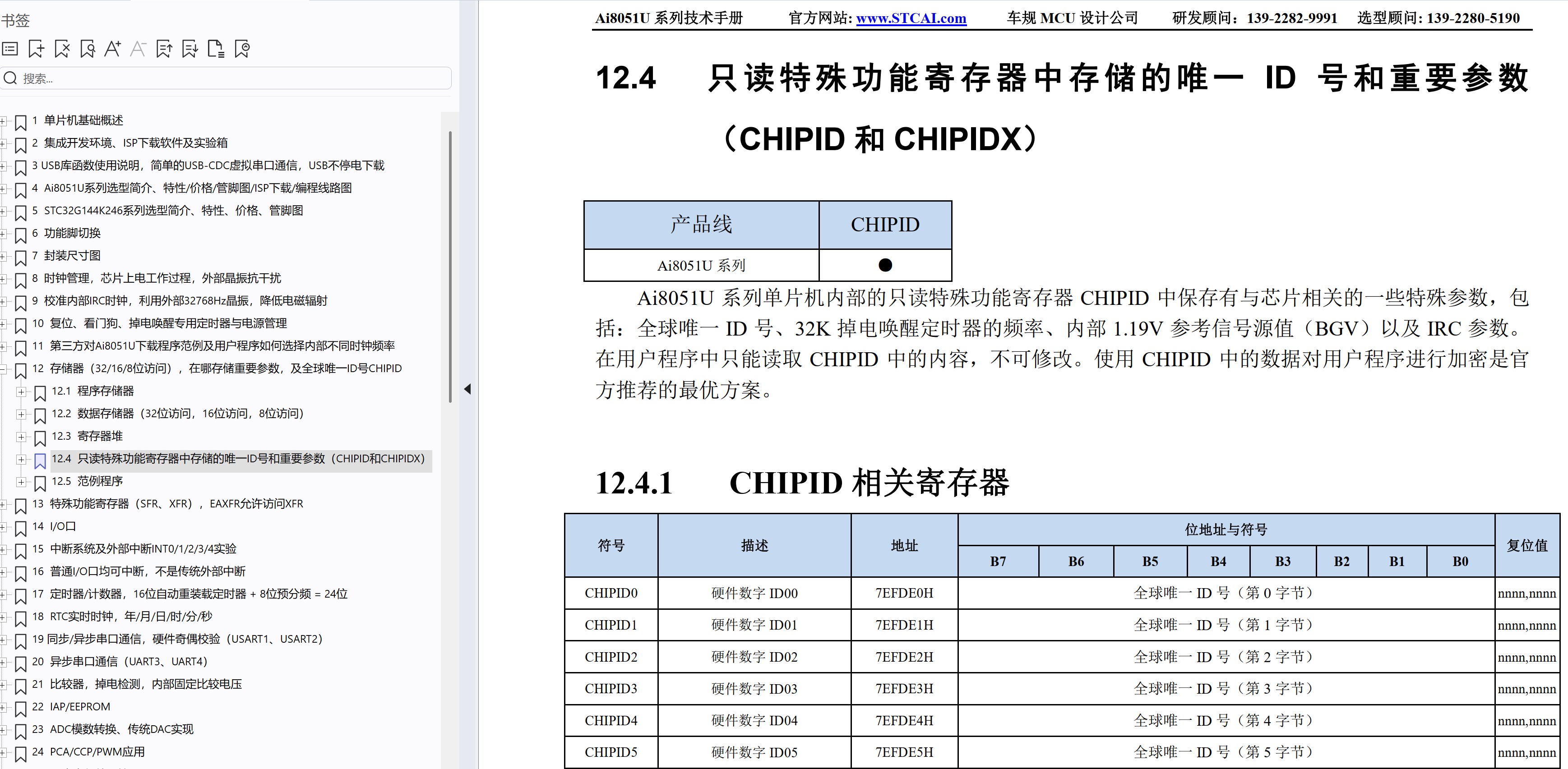Focus the bookmark 搜索 search field
The height and width of the screenshot is (769, 1568).
[x=227, y=78]
